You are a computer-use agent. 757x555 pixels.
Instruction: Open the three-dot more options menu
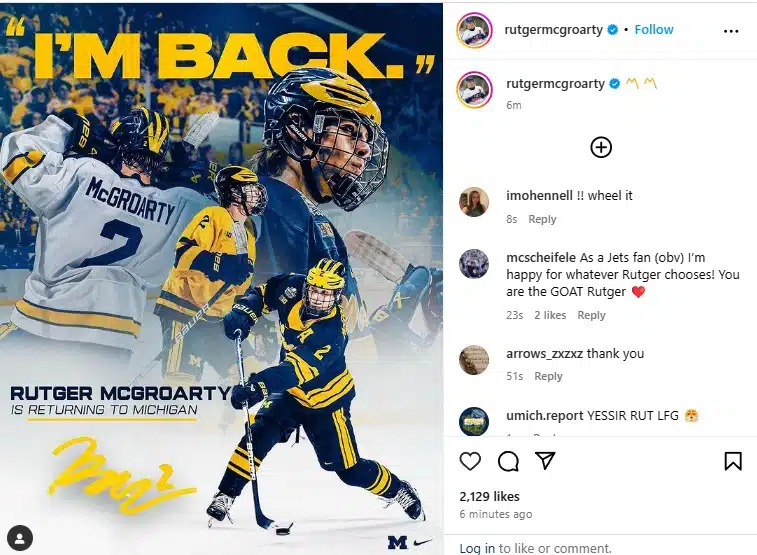click(731, 31)
